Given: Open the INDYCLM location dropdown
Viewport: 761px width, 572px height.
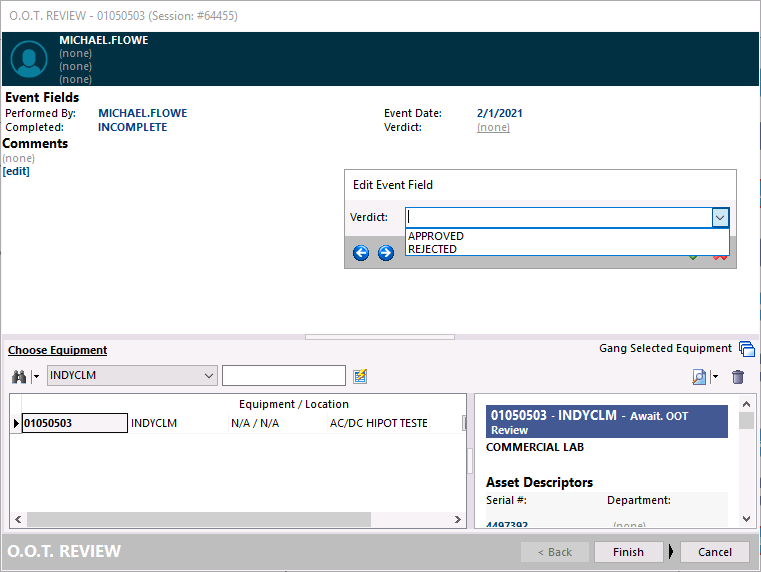Looking at the screenshot, I should pyautogui.click(x=209, y=376).
